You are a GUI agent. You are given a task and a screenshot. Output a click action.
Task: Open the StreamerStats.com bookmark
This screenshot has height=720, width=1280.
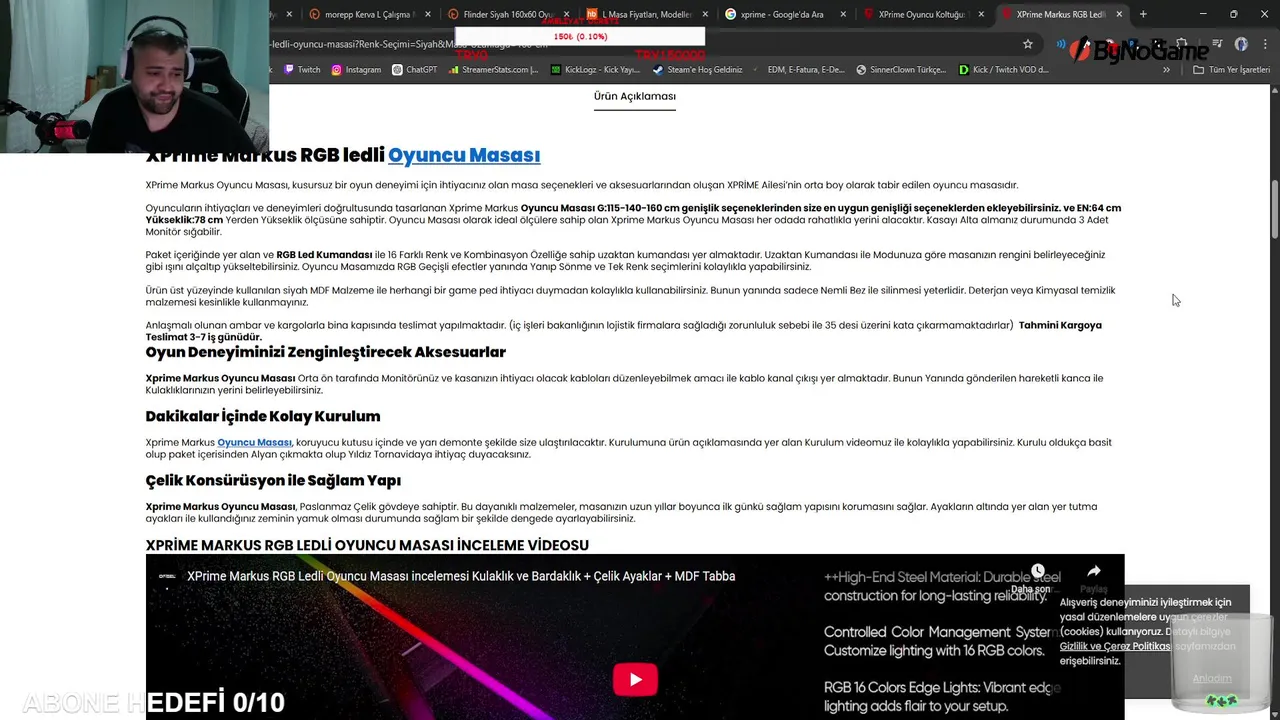point(494,70)
